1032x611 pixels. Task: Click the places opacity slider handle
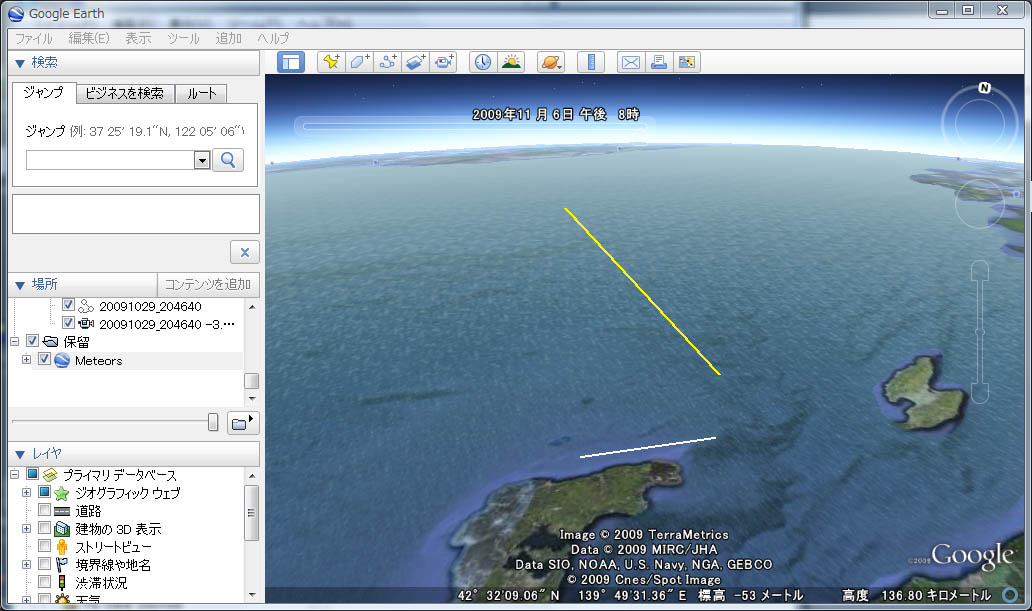213,422
